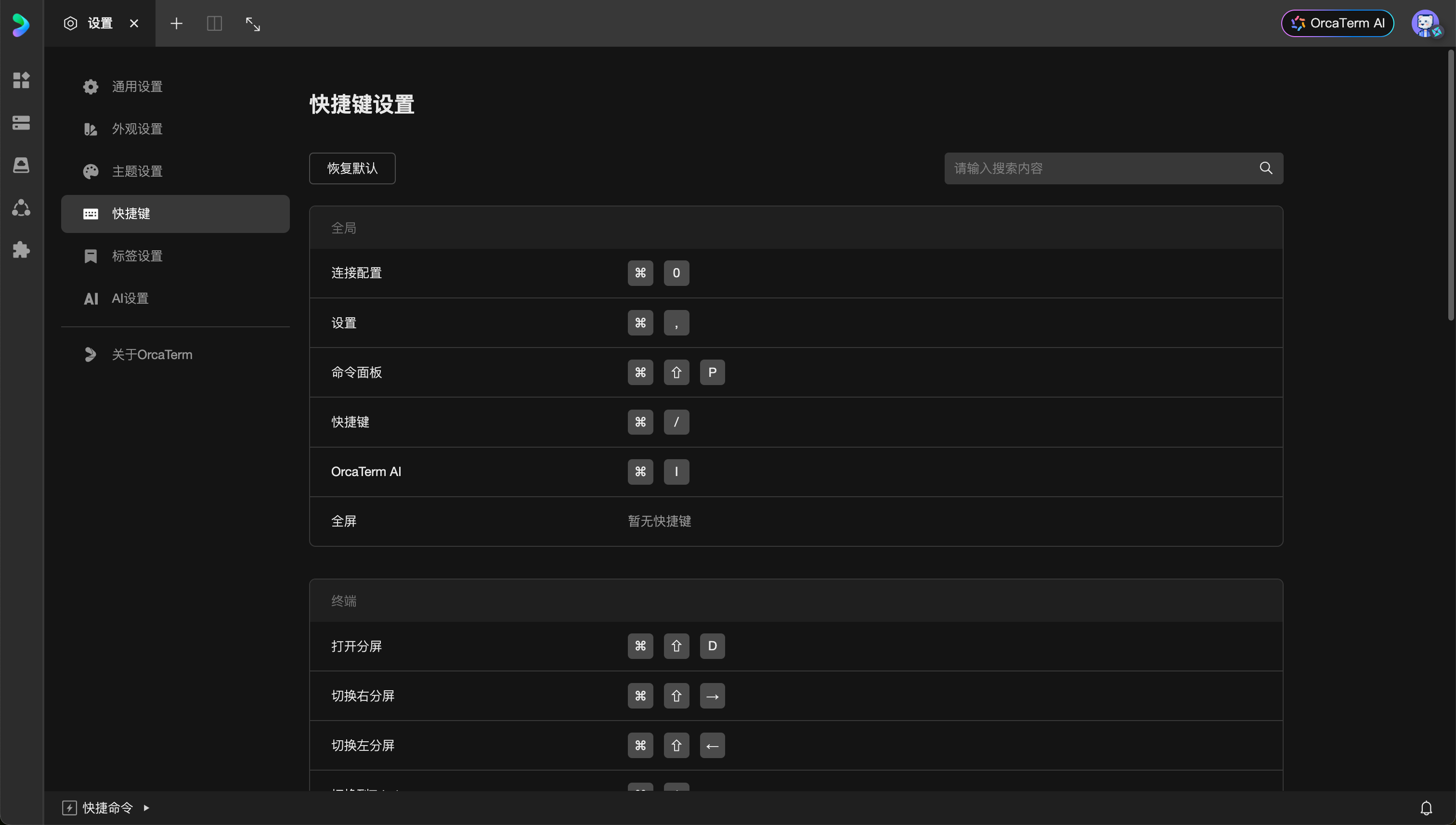Open the OrcaTerm AI button
This screenshot has width=1456, height=825.
point(1338,23)
